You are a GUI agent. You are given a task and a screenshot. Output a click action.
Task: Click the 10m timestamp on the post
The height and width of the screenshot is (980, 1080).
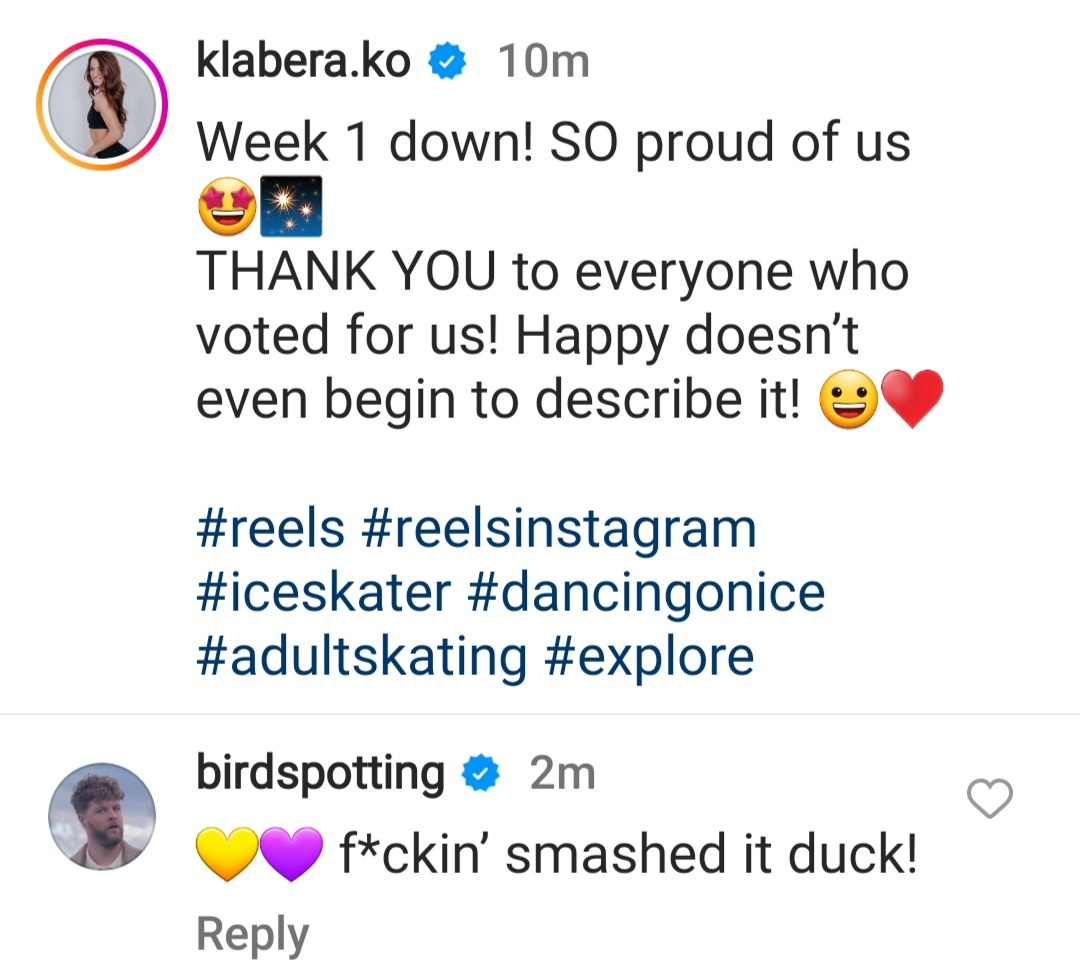tap(543, 63)
